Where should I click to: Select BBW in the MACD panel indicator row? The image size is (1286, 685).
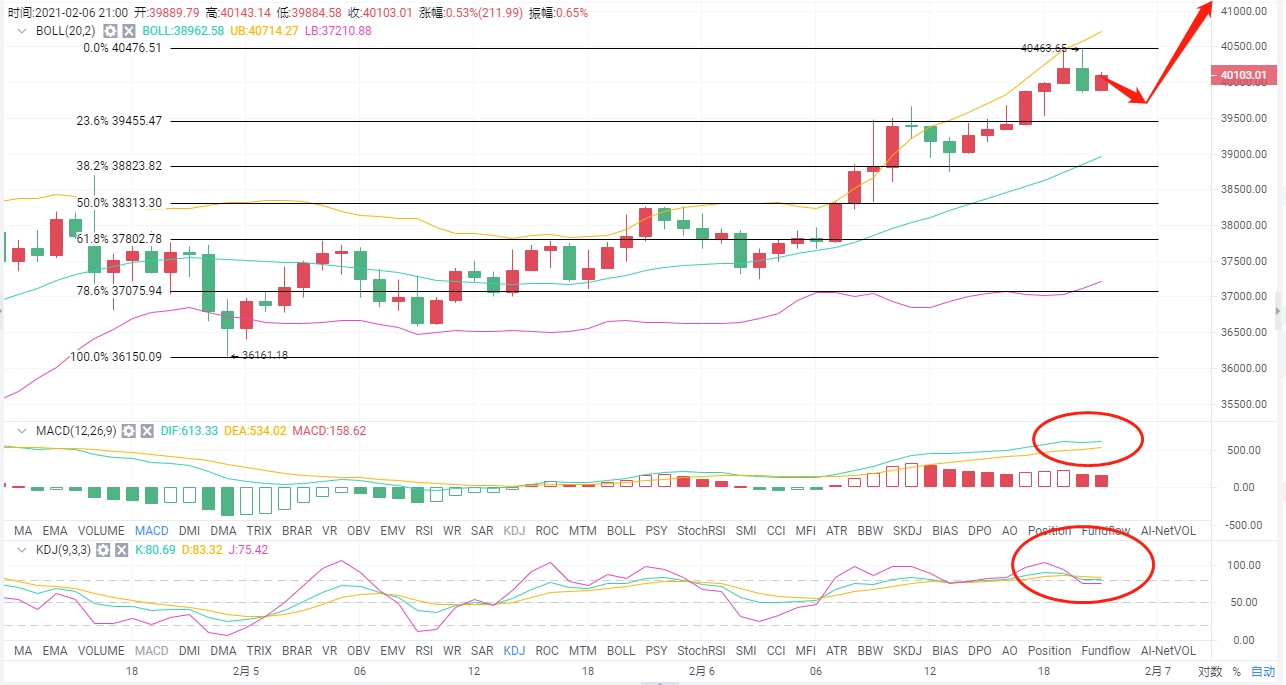871,530
